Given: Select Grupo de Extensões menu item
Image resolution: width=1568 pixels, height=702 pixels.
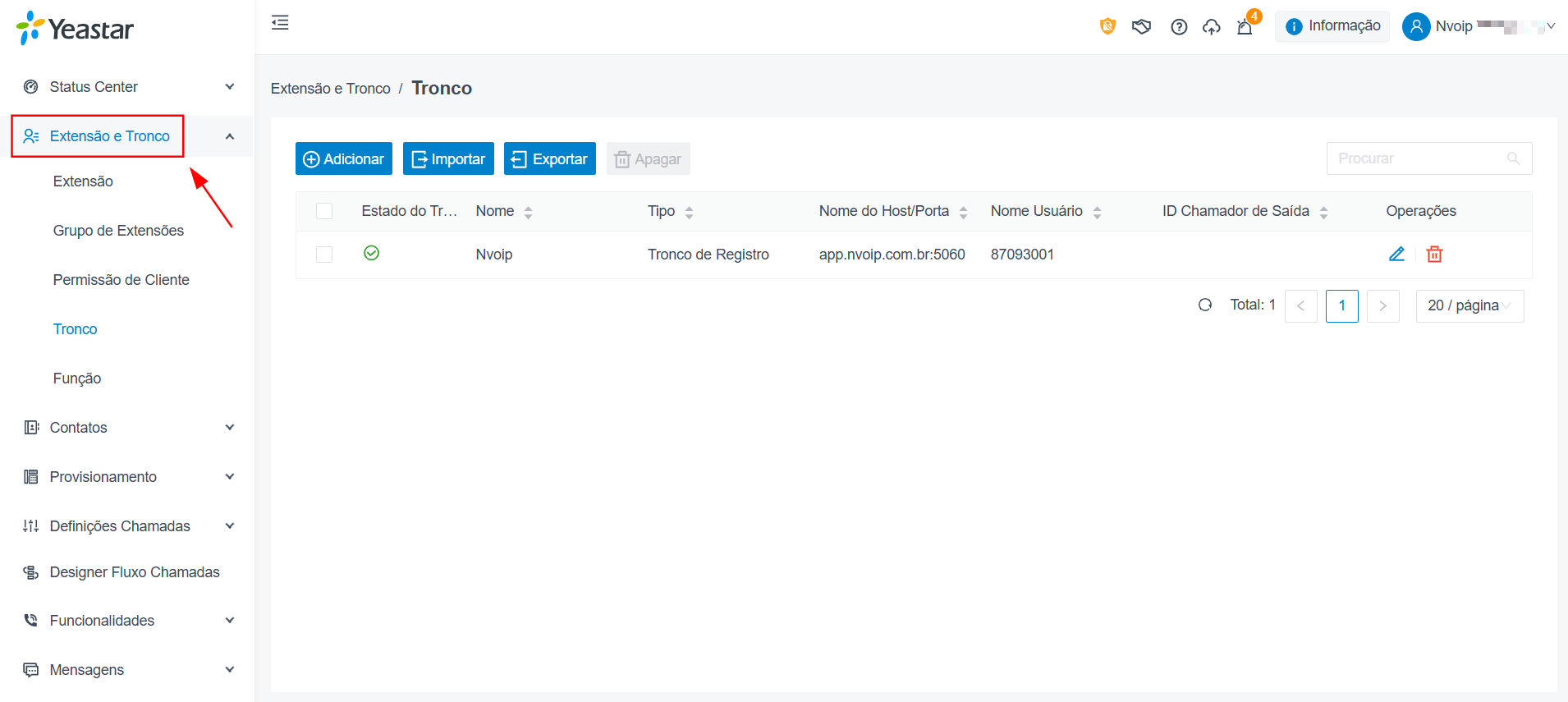Looking at the screenshot, I should 118,231.
